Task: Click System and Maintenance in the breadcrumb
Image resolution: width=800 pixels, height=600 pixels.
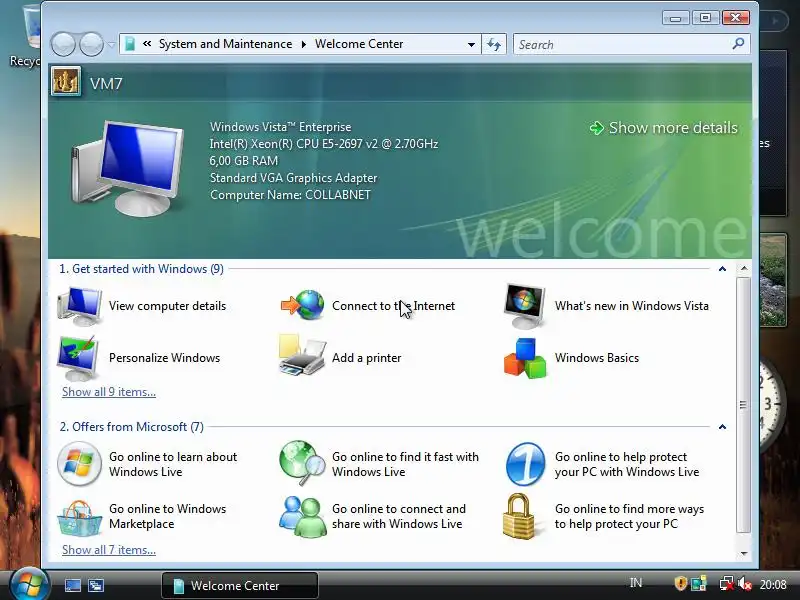Action: [226, 44]
